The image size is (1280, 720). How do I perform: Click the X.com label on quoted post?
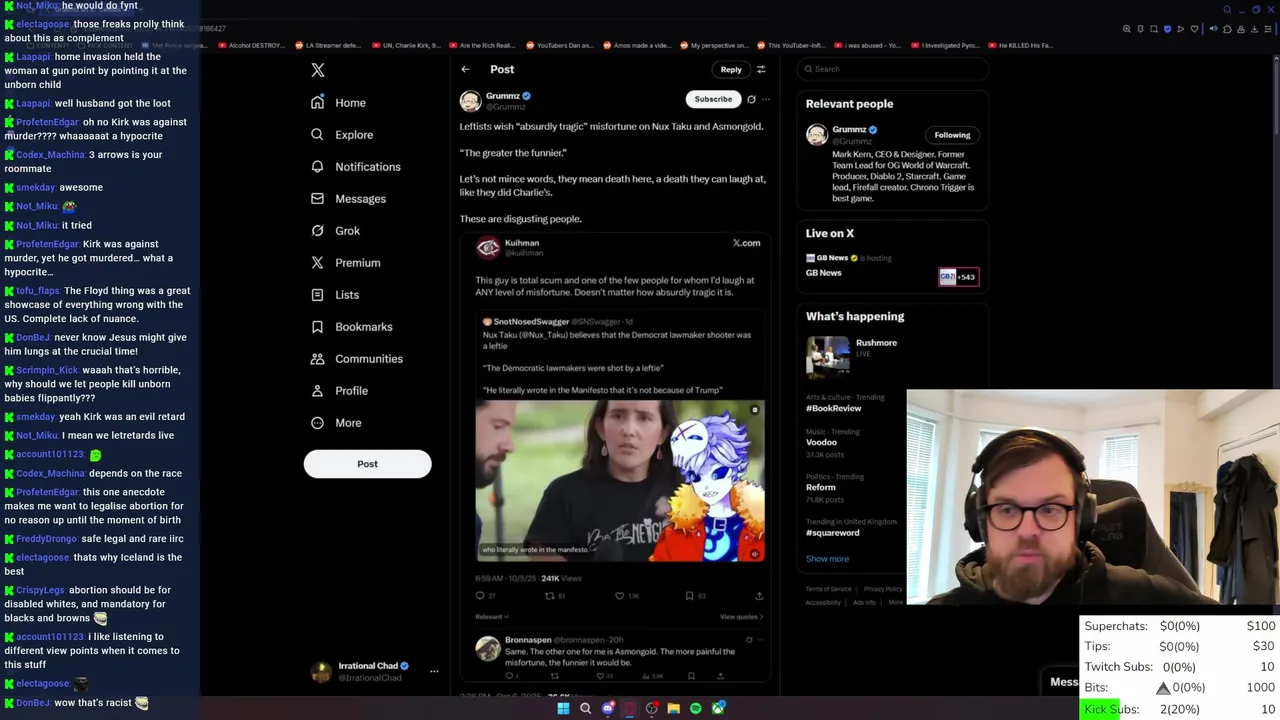[746, 243]
